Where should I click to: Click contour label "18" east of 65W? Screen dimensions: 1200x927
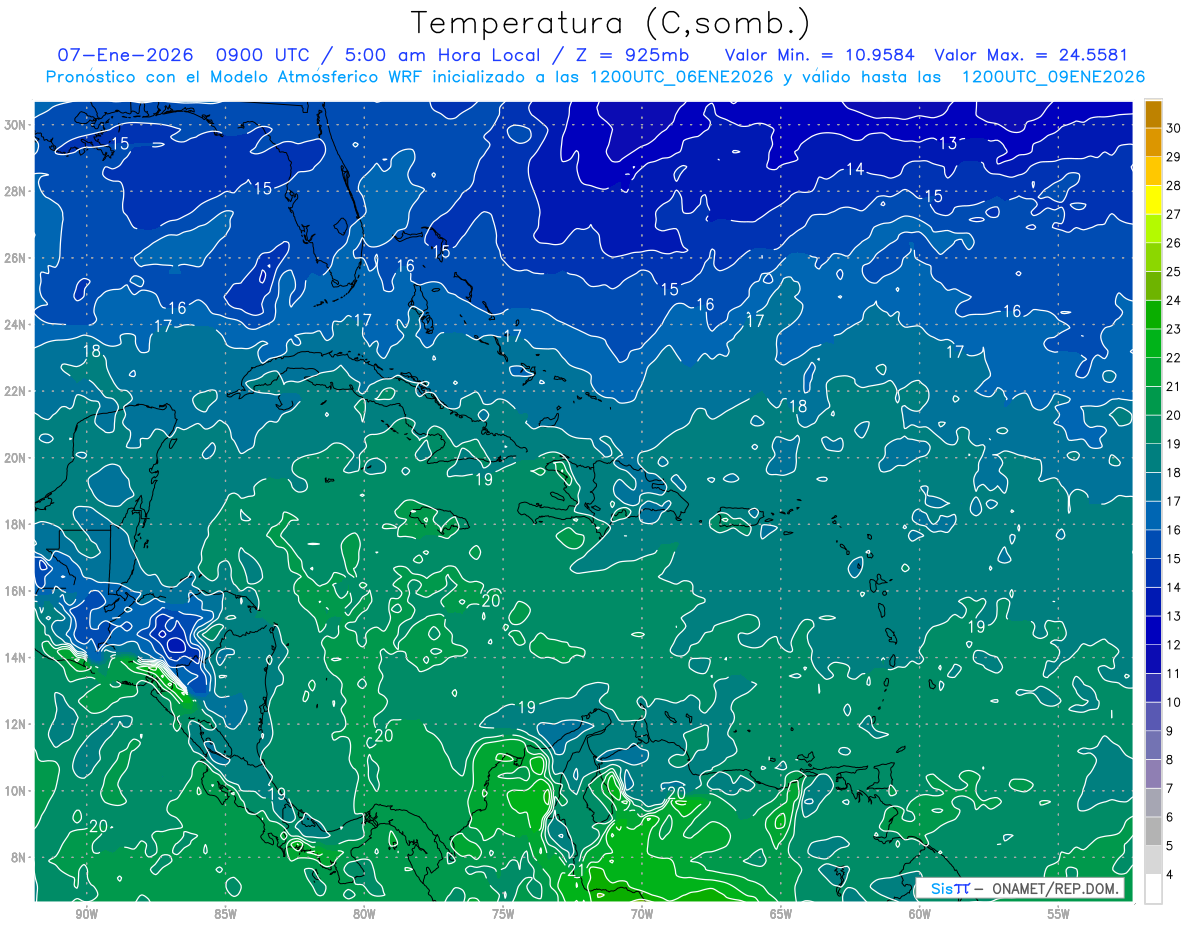(798, 406)
